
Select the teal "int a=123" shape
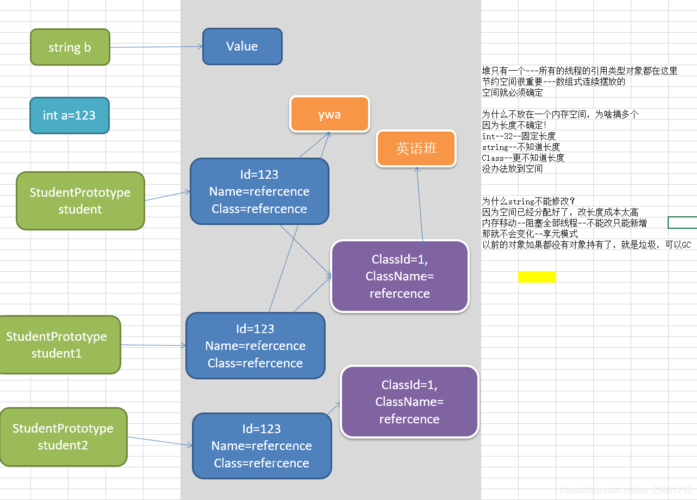pos(69,116)
